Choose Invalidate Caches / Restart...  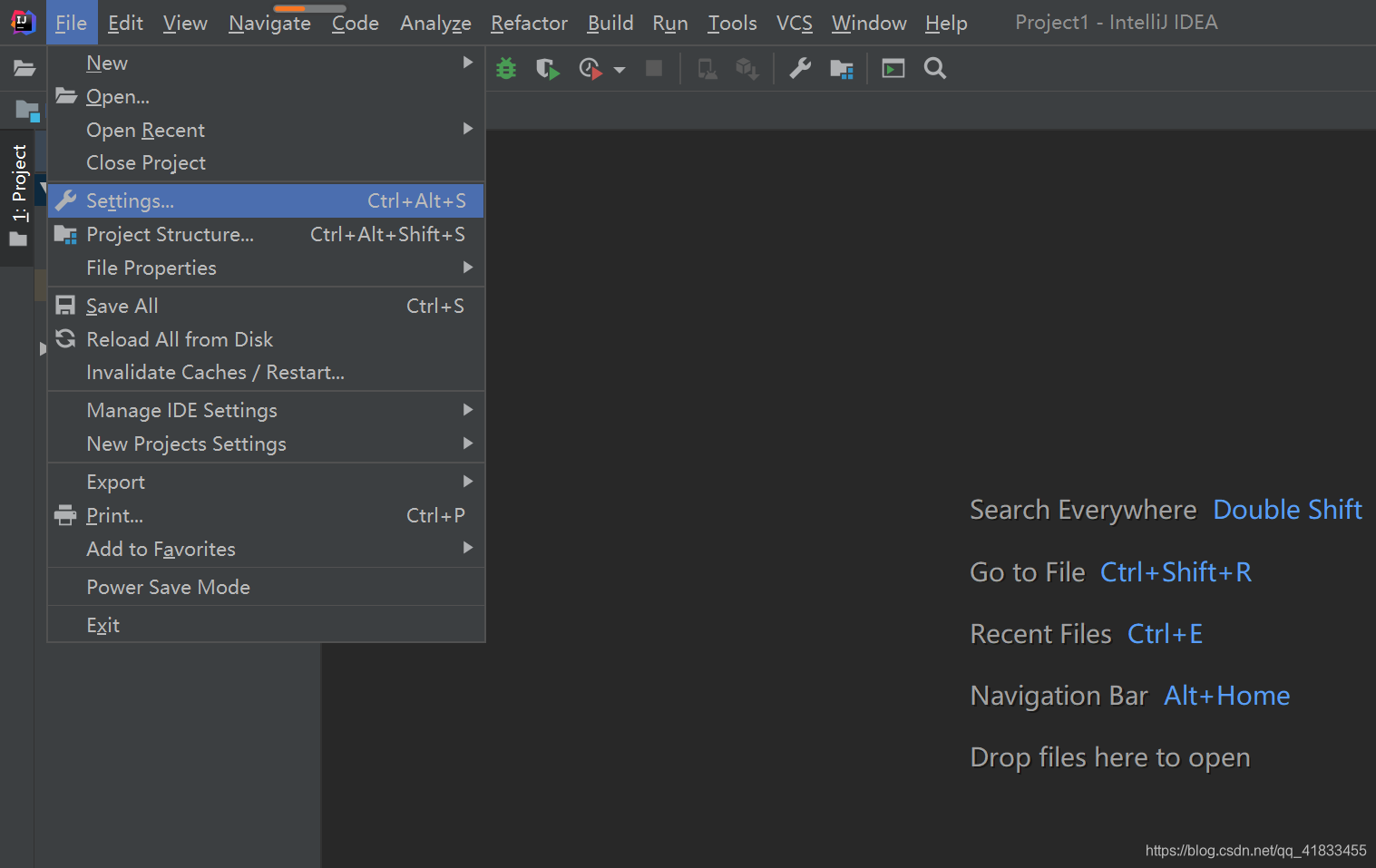click(266, 372)
